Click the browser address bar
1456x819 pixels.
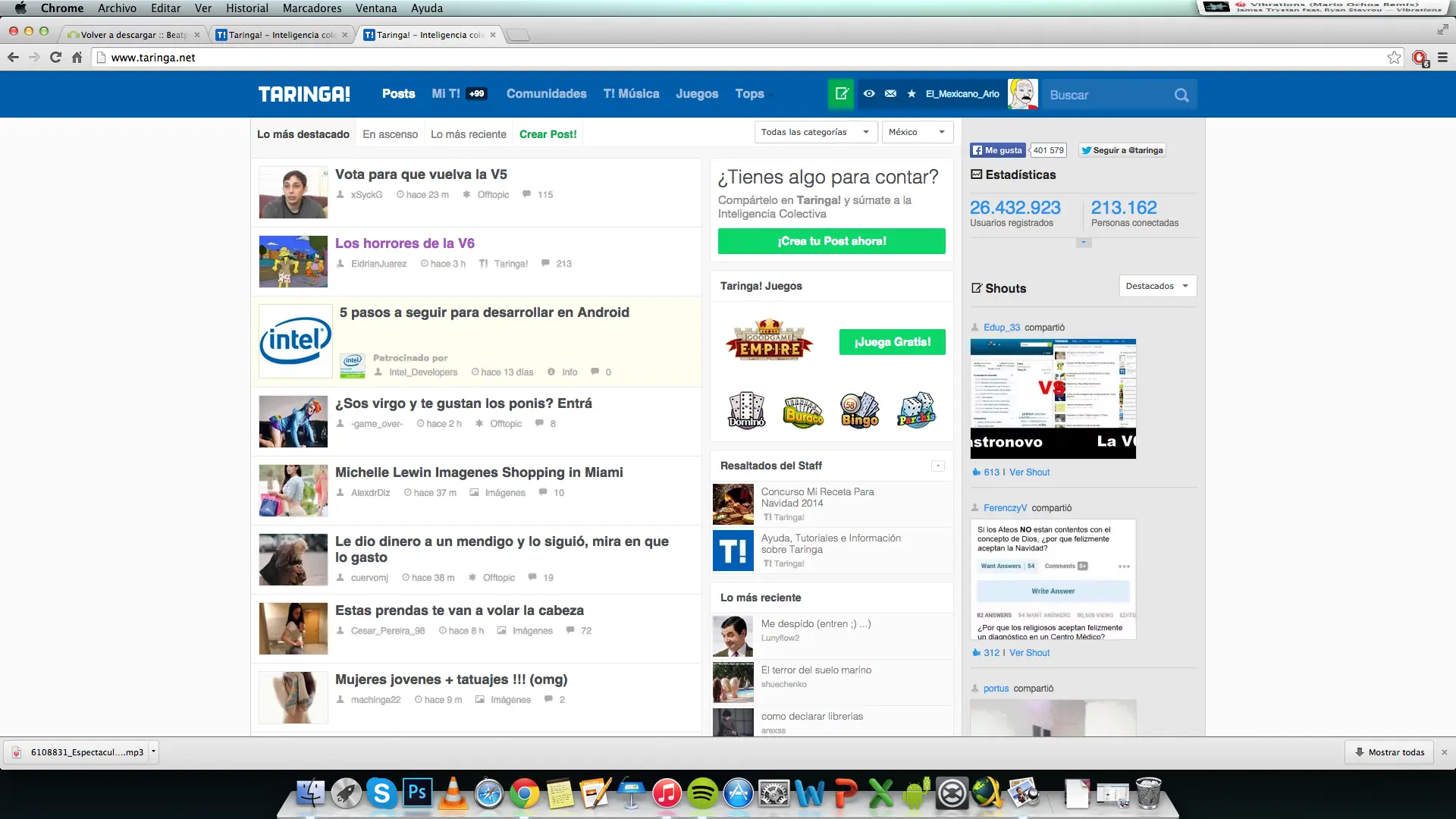click(x=743, y=58)
